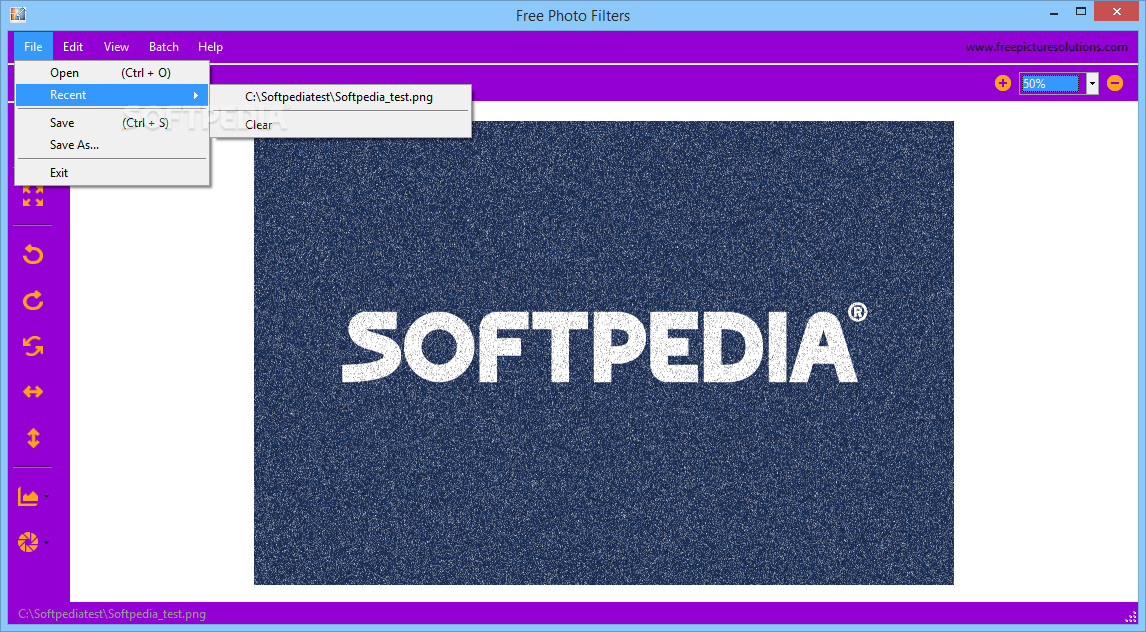Flip image horizontally icon
The image size is (1146, 632).
coord(33,392)
